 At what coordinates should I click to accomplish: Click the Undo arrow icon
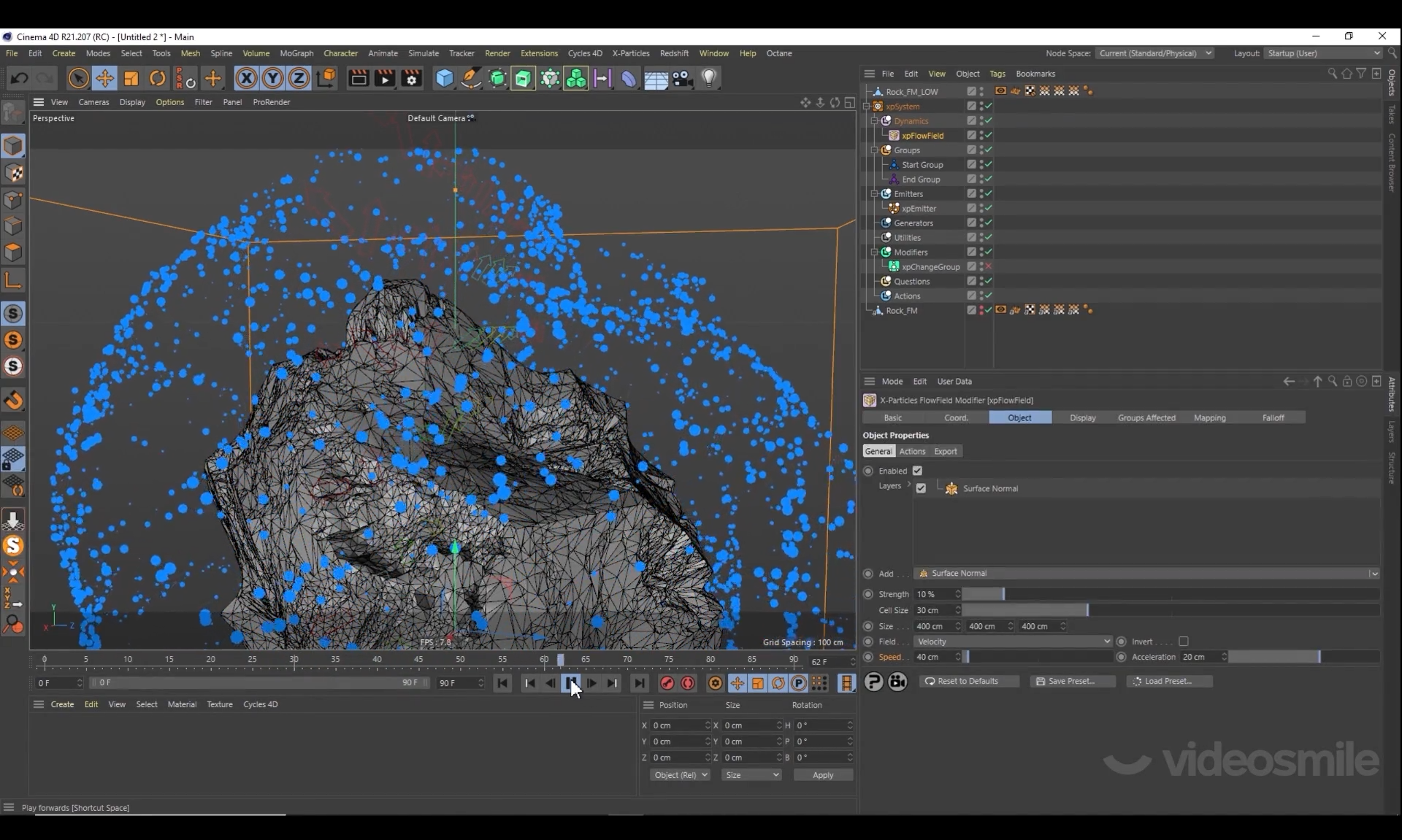(20, 78)
